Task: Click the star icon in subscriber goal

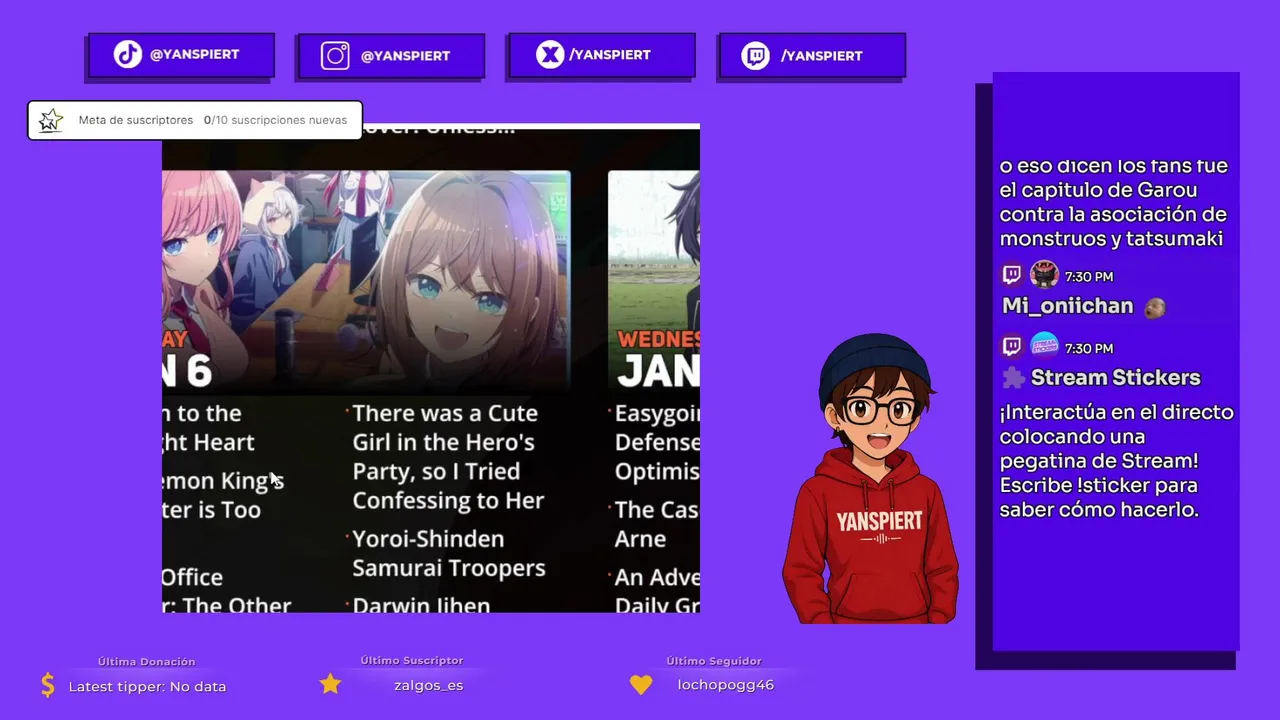Action: pos(51,121)
